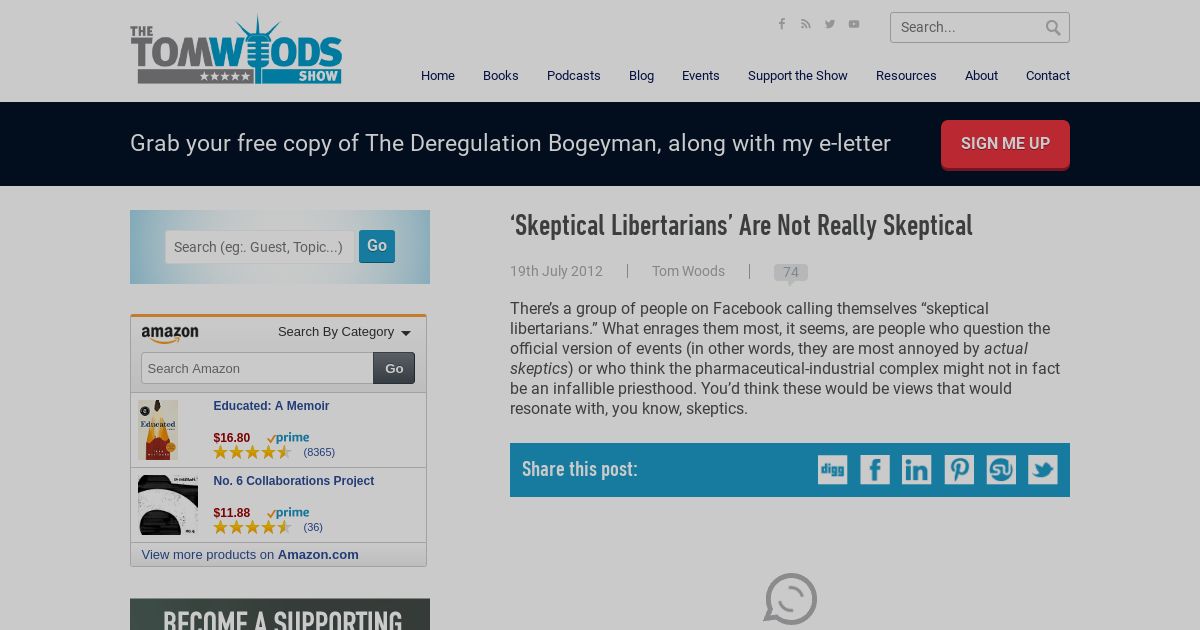This screenshot has width=1200, height=630.
Task: Open the Resources menu item
Action: pos(906,76)
